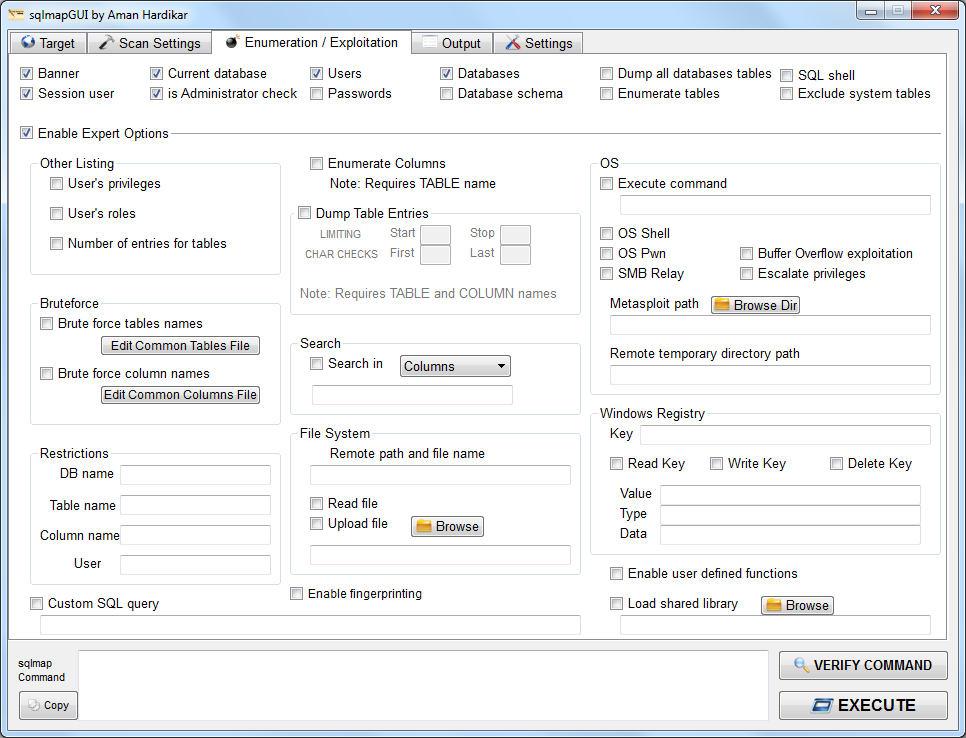Check the Read Key option

coord(617,463)
